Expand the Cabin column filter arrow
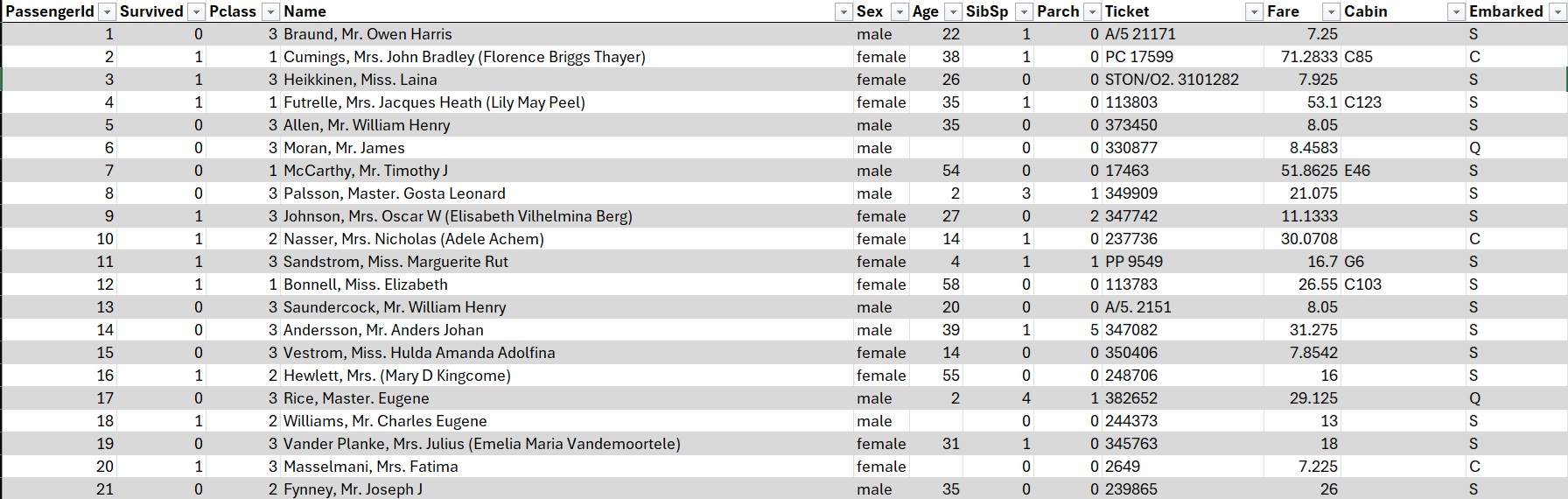The width and height of the screenshot is (1568, 499). pos(1455,11)
